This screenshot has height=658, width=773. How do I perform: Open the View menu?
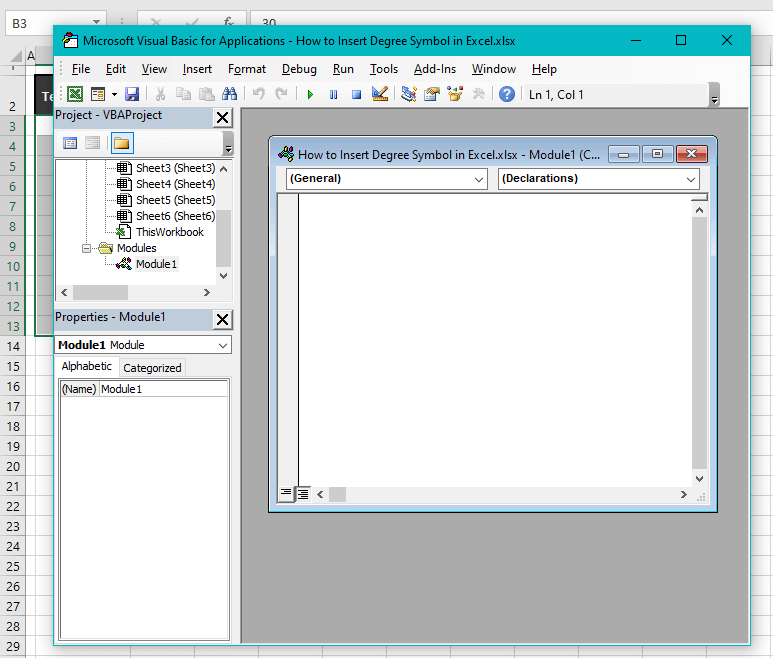[x=154, y=69]
